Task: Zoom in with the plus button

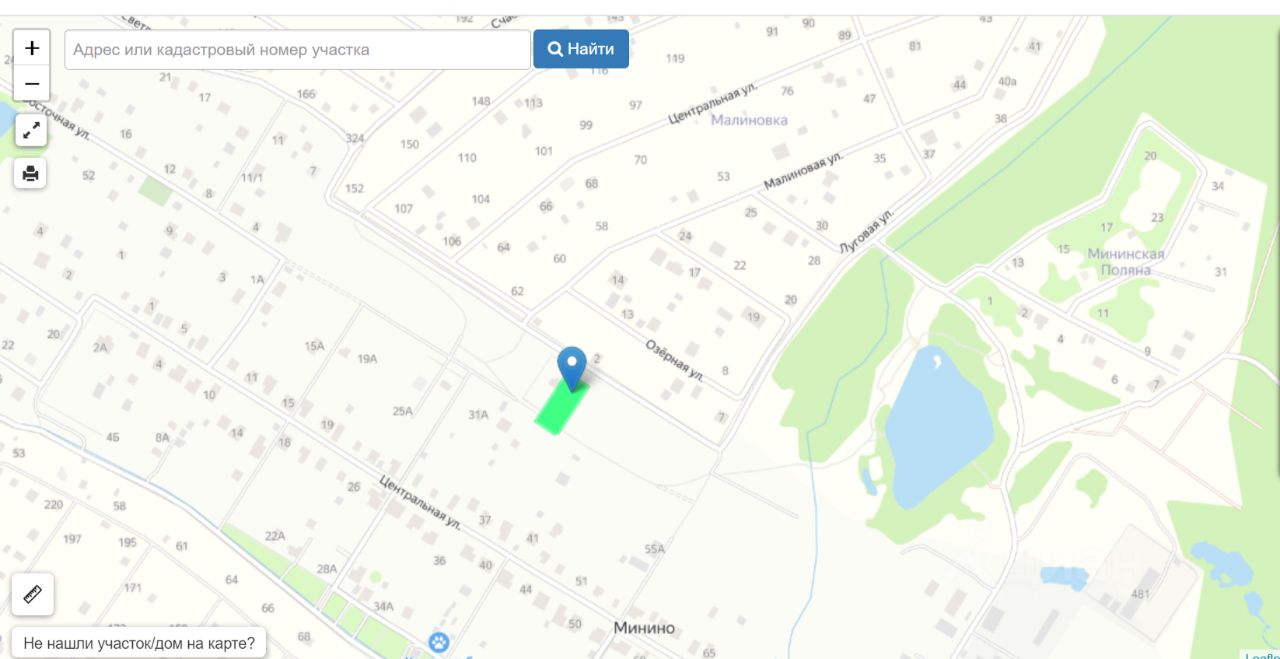Action: coord(32,47)
